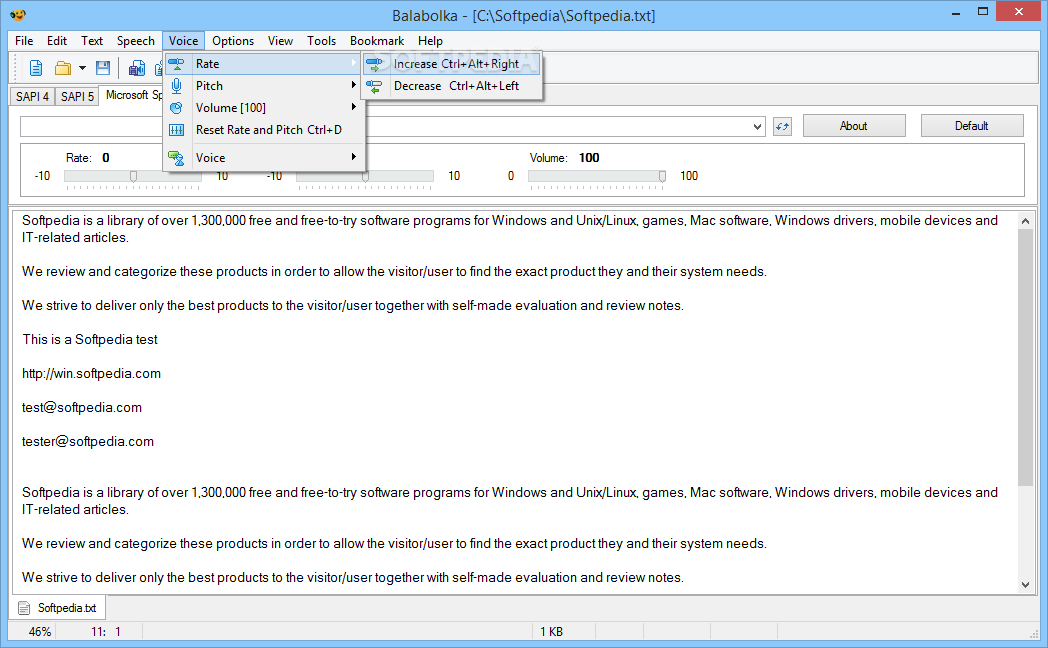Click the Reset Rate and Pitch icon
The width and height of the screenshot is (1048, 648).
[176, 130]
